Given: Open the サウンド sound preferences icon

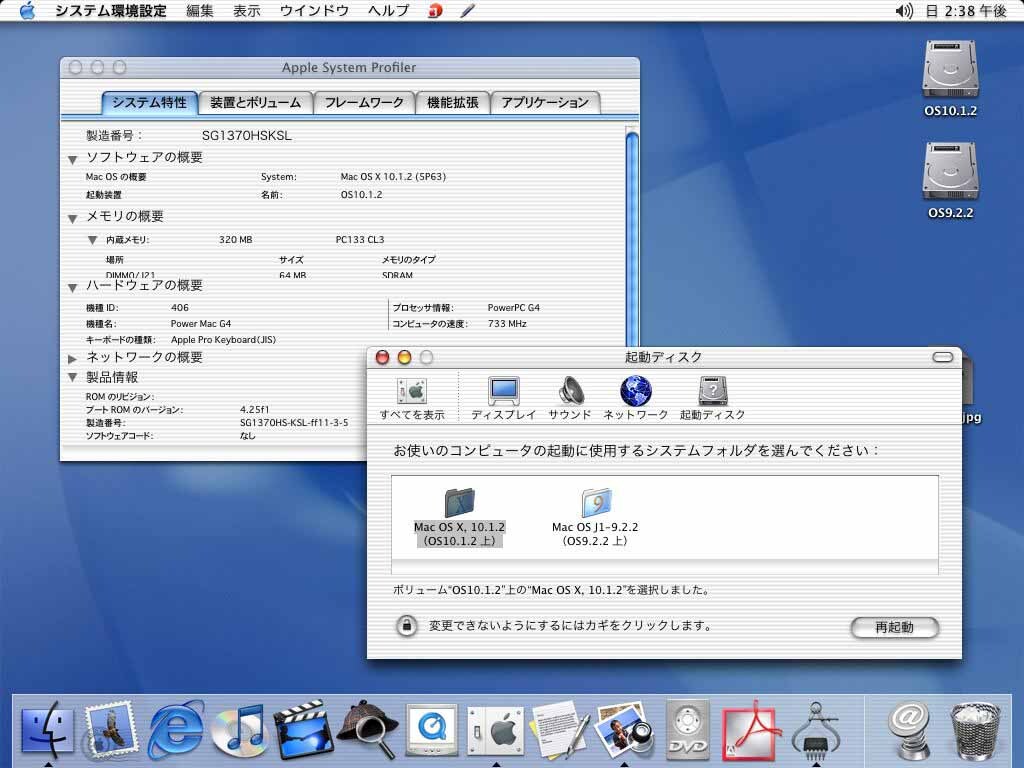Looking at the screenshot, I should (x=570, y=398).
